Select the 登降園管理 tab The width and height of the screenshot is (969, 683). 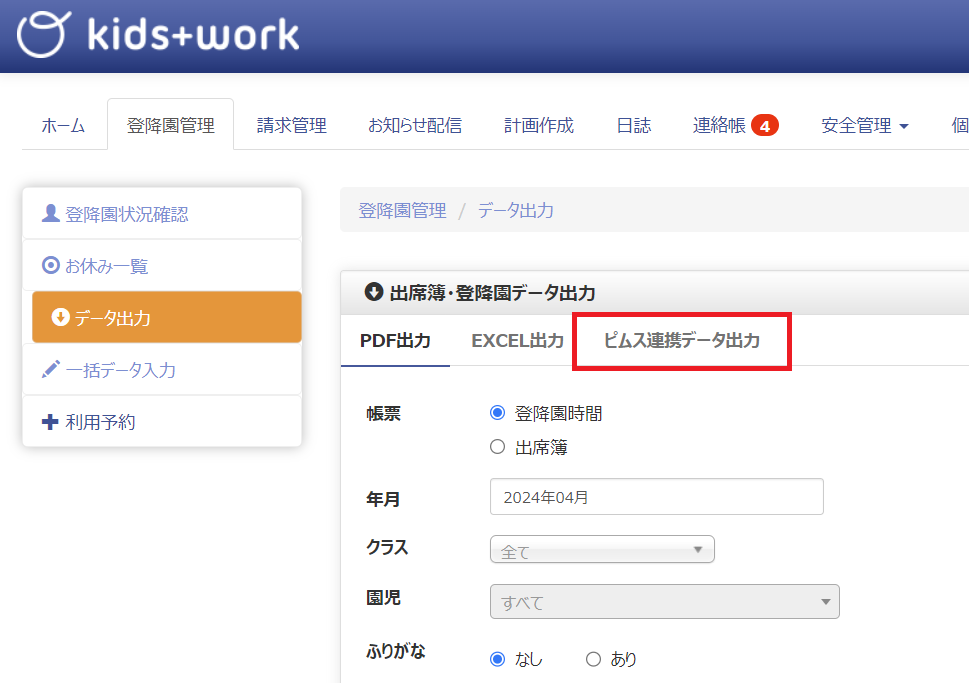(x=171, y=125)
